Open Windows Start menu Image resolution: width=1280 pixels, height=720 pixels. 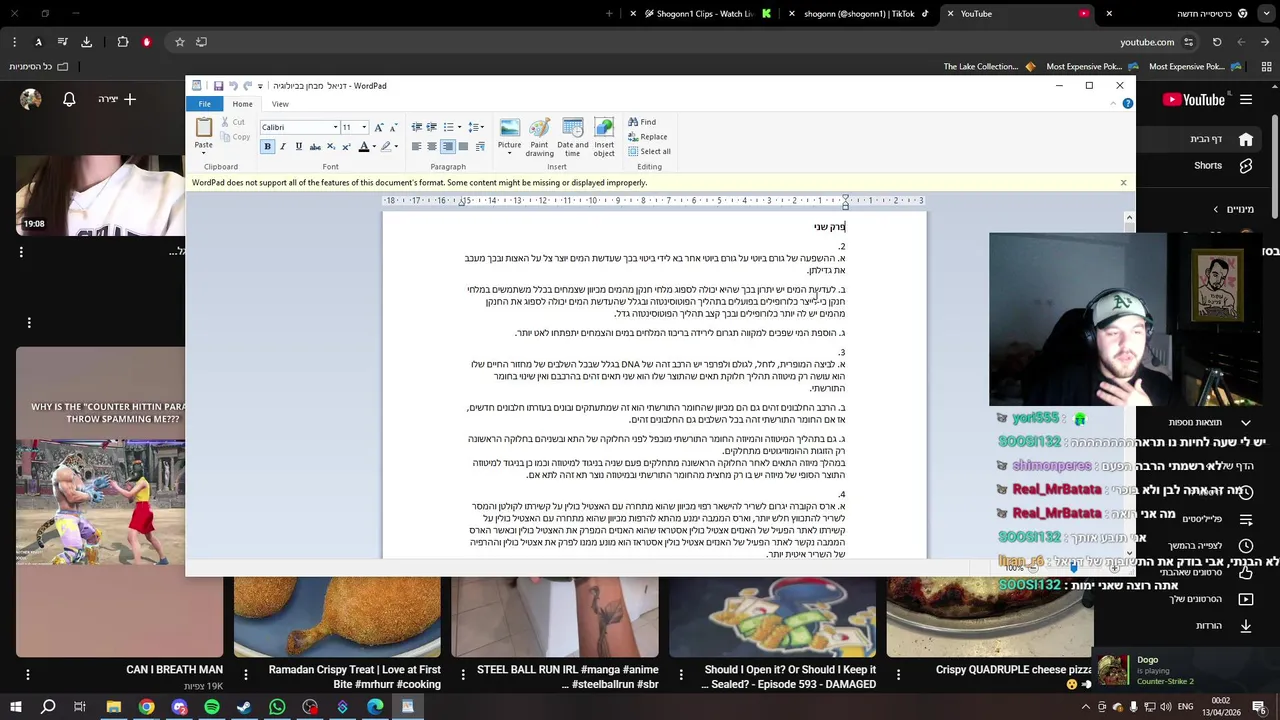[x=16, y=707]
